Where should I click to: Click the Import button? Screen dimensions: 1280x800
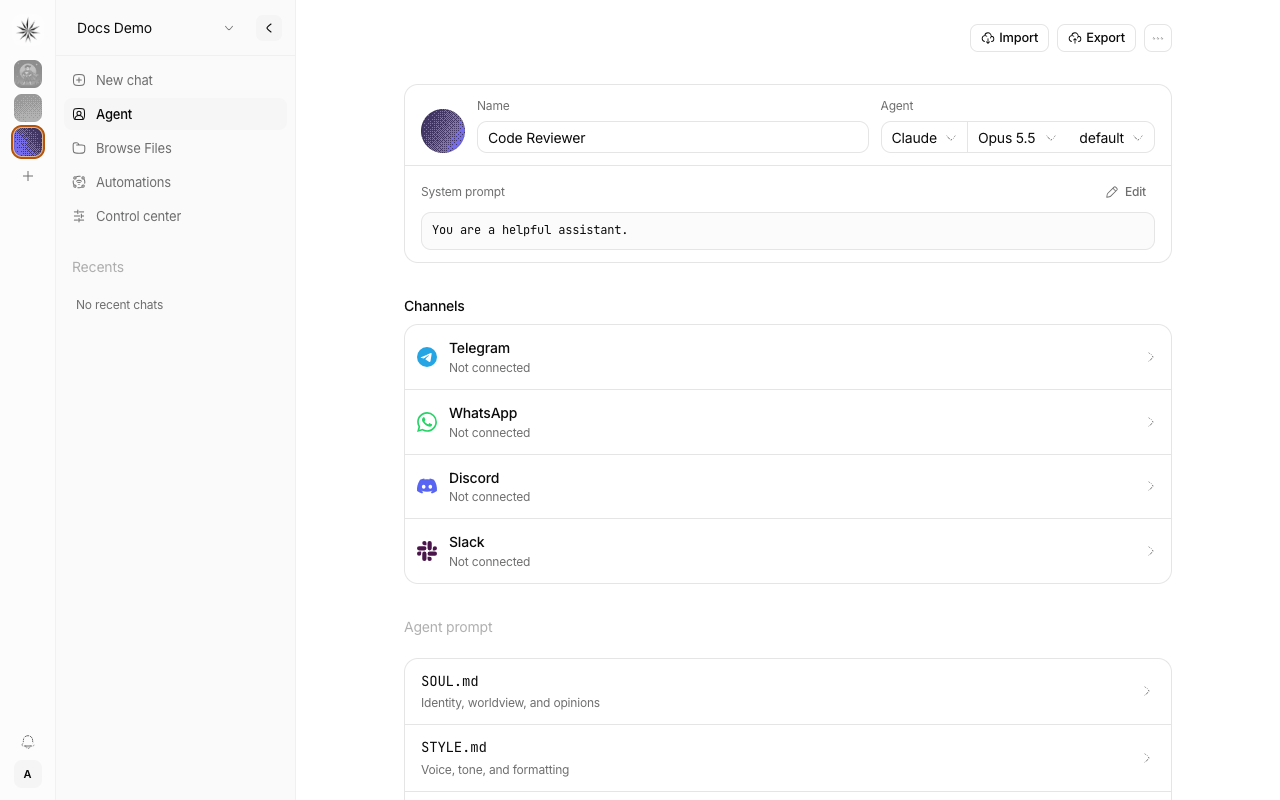(x=1009, y=38)
